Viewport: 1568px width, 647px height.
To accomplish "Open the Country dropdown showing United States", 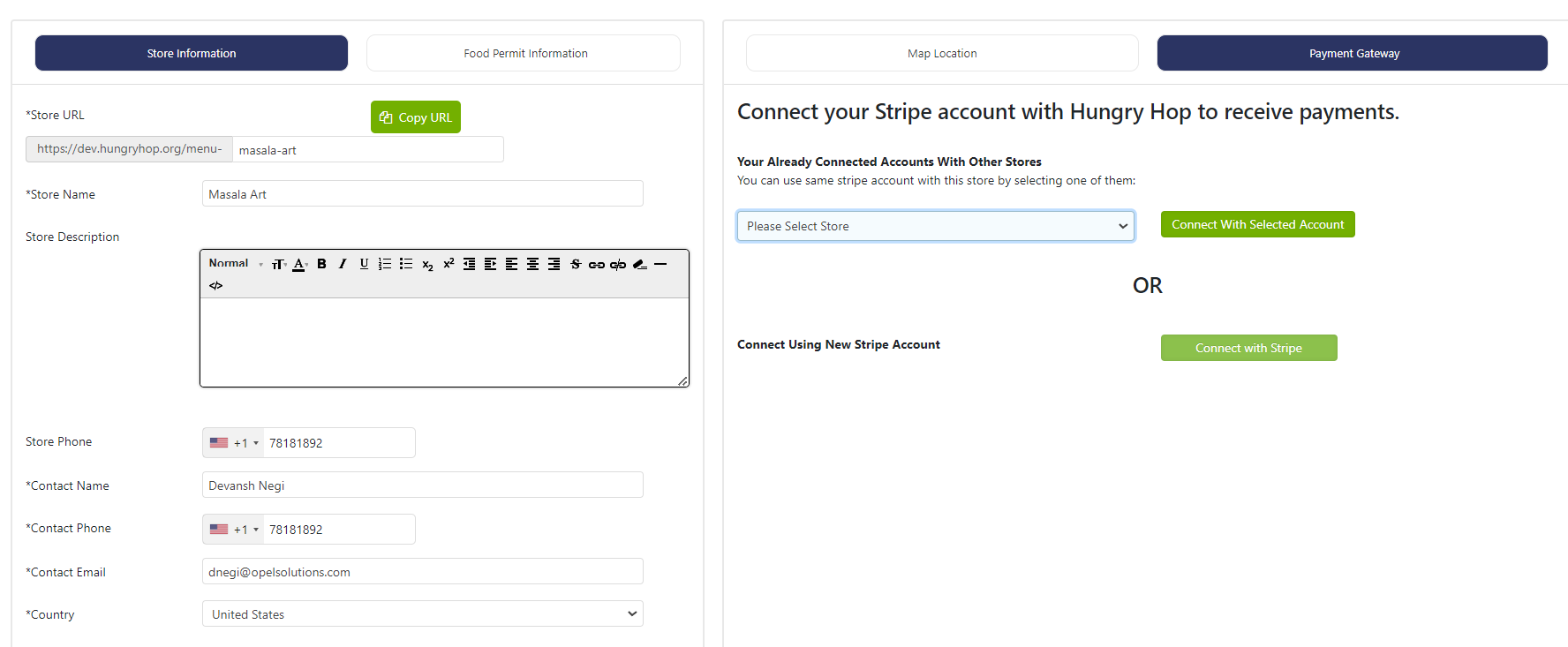I will click(x=422, y=614).
